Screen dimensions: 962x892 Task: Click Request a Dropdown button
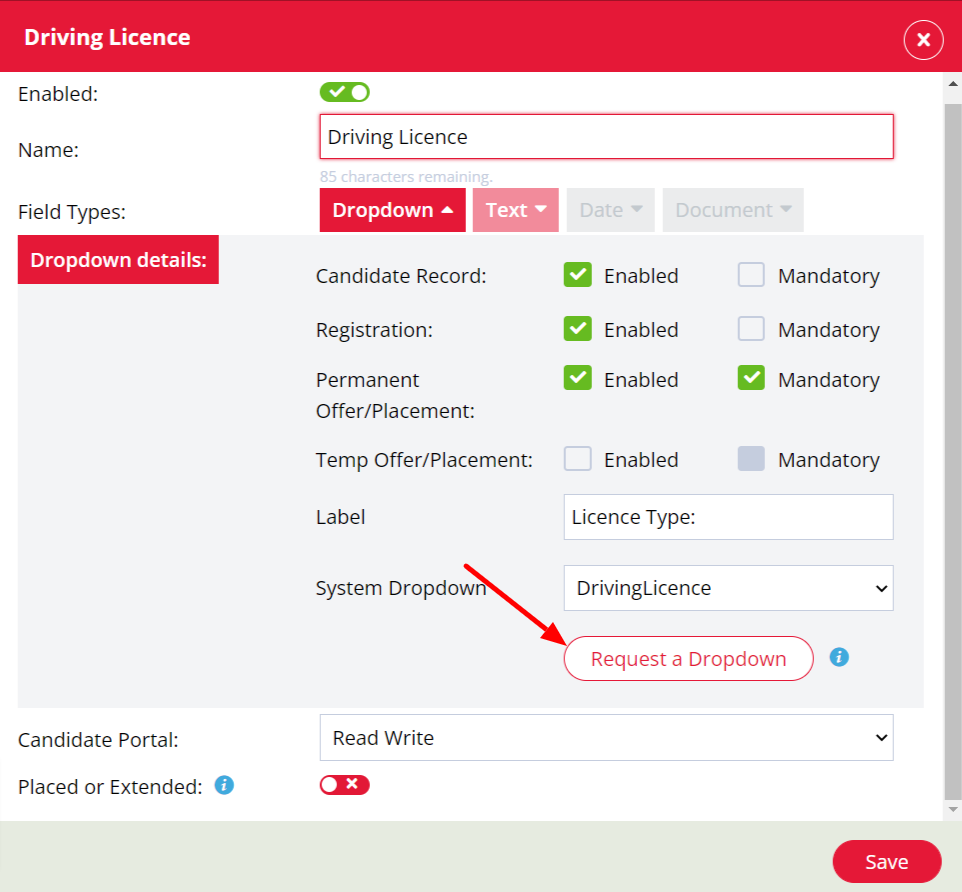tap(688, 658)
